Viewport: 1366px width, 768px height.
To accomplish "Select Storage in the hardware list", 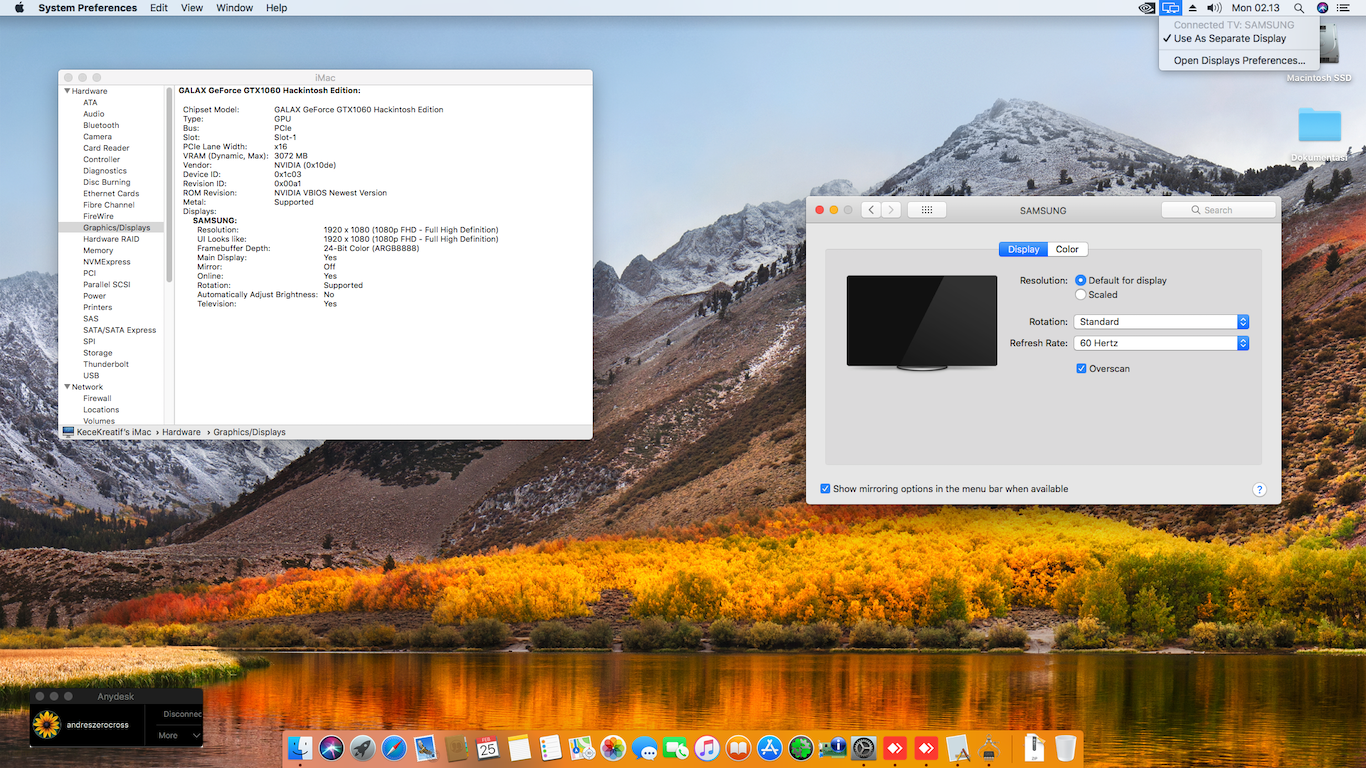I will point(98,353).
